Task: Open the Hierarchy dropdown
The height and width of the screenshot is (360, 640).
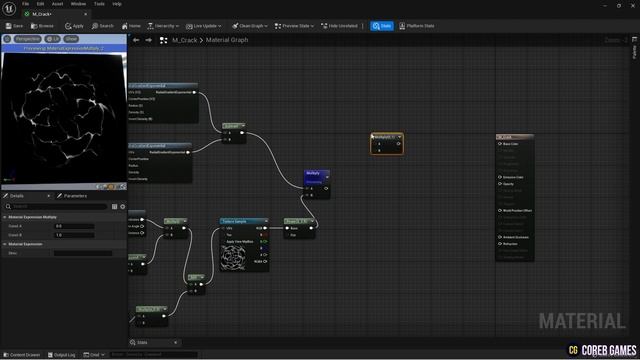Action: pos(163,26)
